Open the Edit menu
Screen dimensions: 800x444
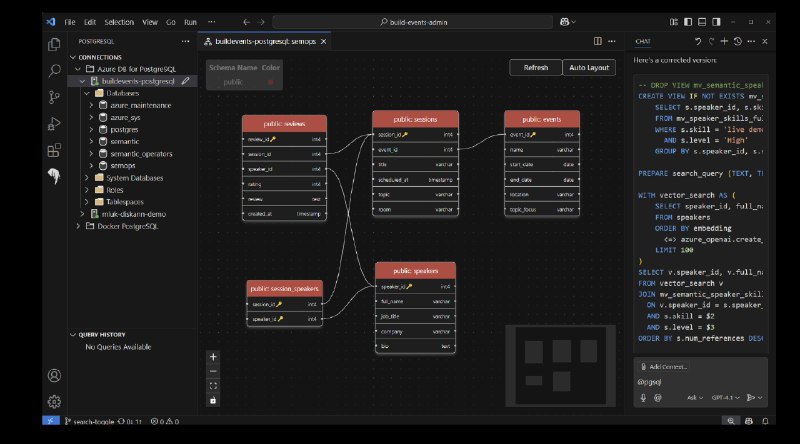click(x=90, y=22)
